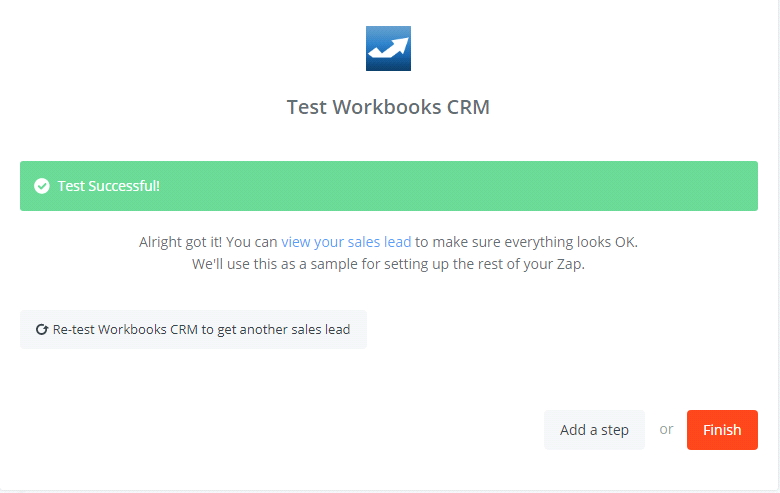This screenshot has height=493, width=780.
Task: Re-test Workbooks CRM to get another sales lead
Action: (x=193, y=329)
